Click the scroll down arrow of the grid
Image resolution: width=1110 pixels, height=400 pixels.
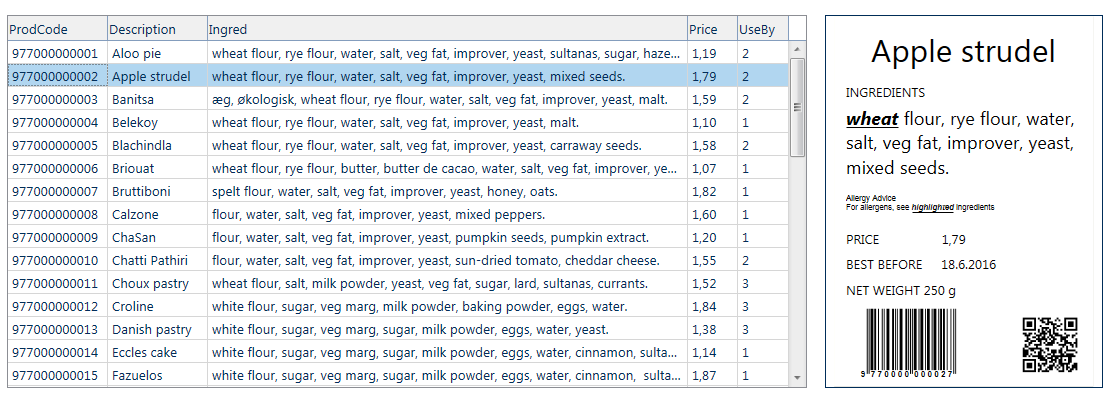797,379
